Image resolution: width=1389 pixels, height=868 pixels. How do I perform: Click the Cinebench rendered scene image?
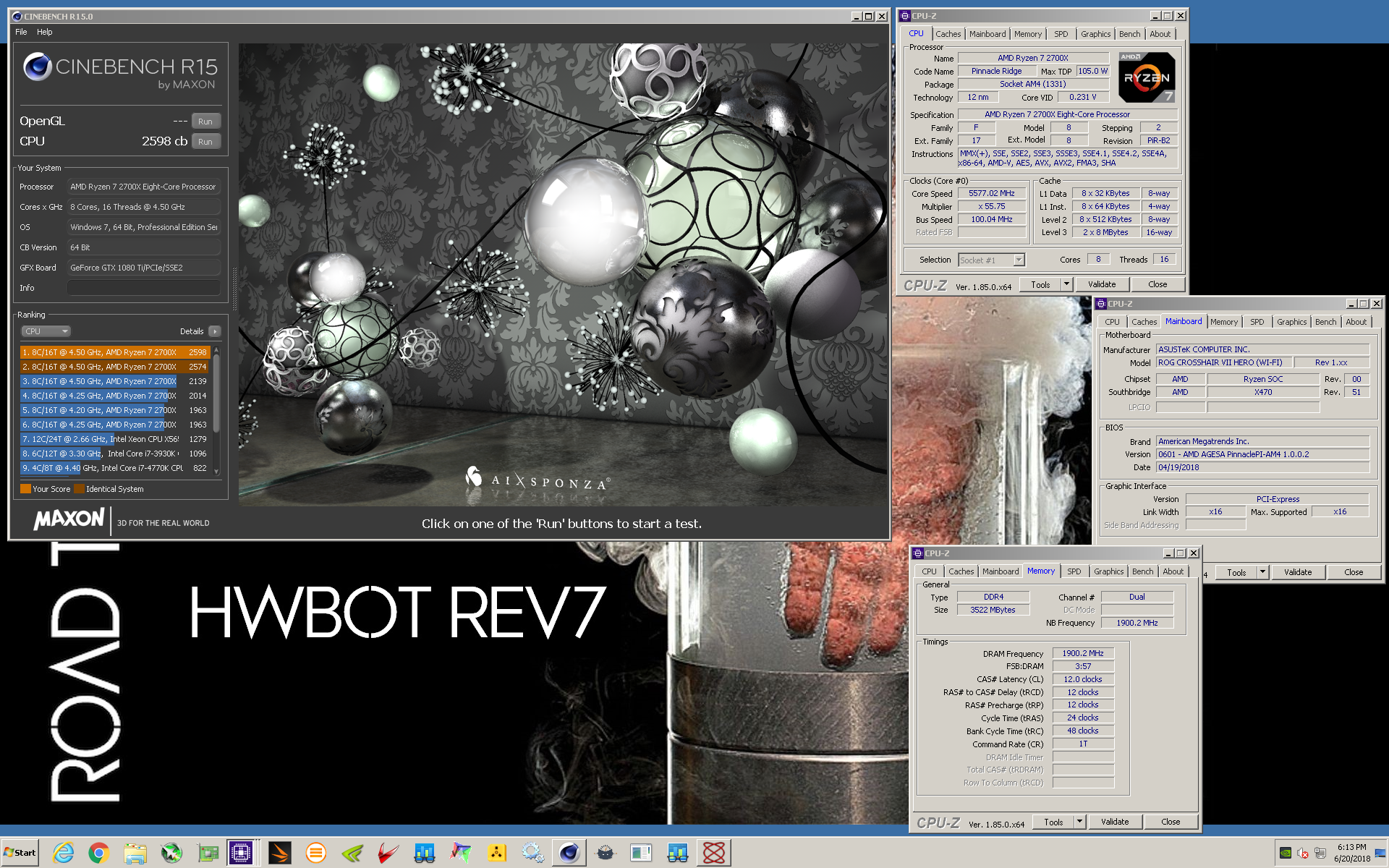click(563, 275)
